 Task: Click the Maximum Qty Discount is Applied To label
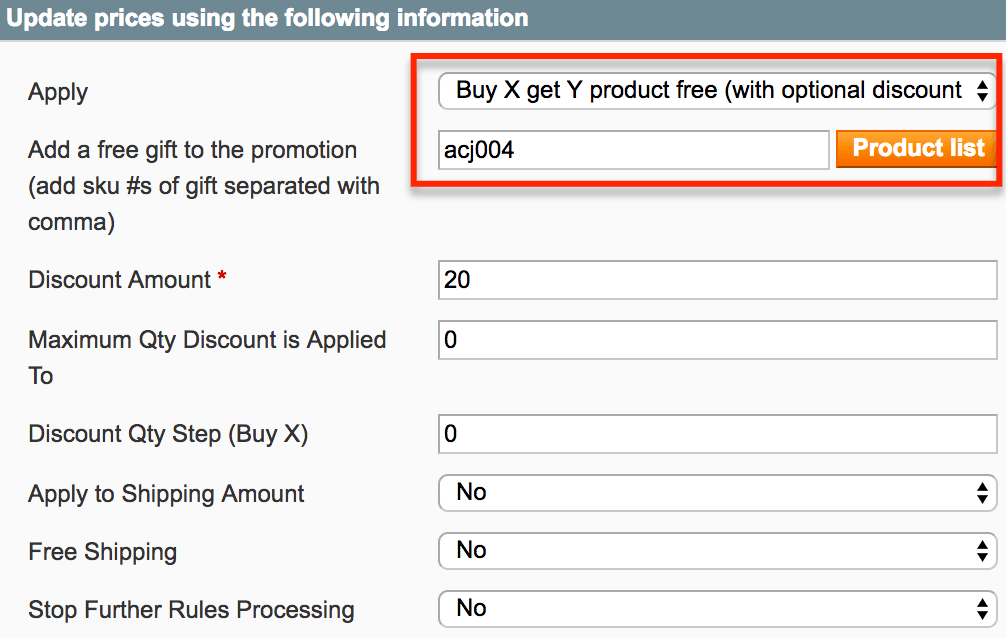point(206,340)
